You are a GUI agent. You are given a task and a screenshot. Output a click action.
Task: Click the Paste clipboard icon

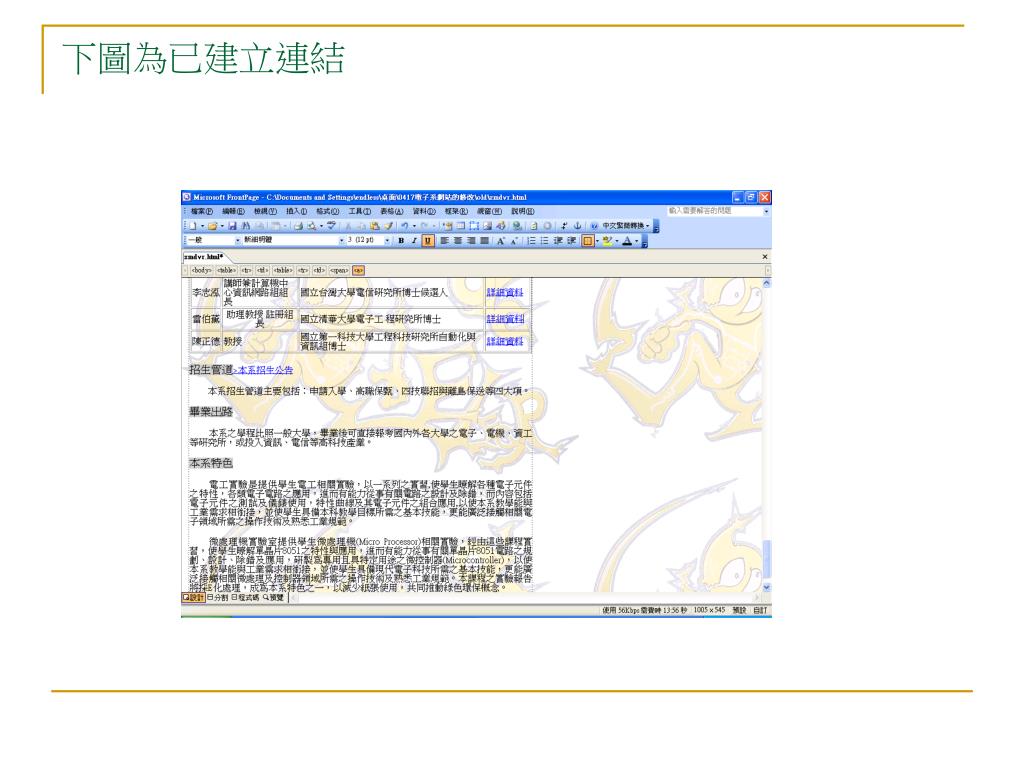[x=374, y=225]
